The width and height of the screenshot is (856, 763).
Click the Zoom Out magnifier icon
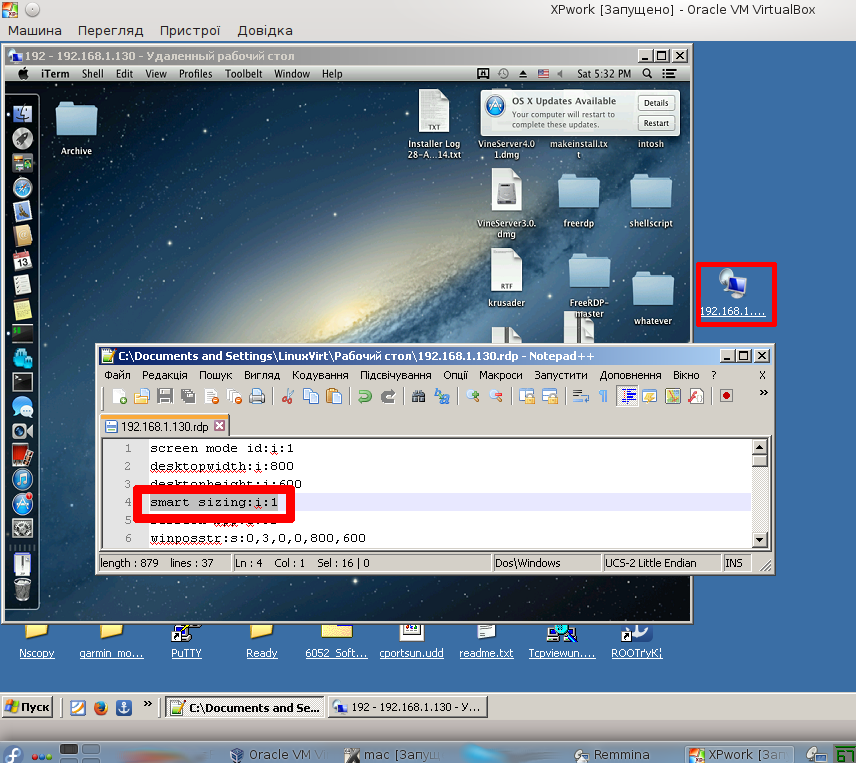496,396
